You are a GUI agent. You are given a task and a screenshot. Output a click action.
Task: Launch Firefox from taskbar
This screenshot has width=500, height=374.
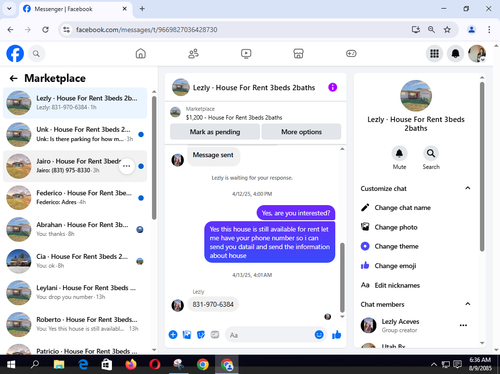point(131,365)
